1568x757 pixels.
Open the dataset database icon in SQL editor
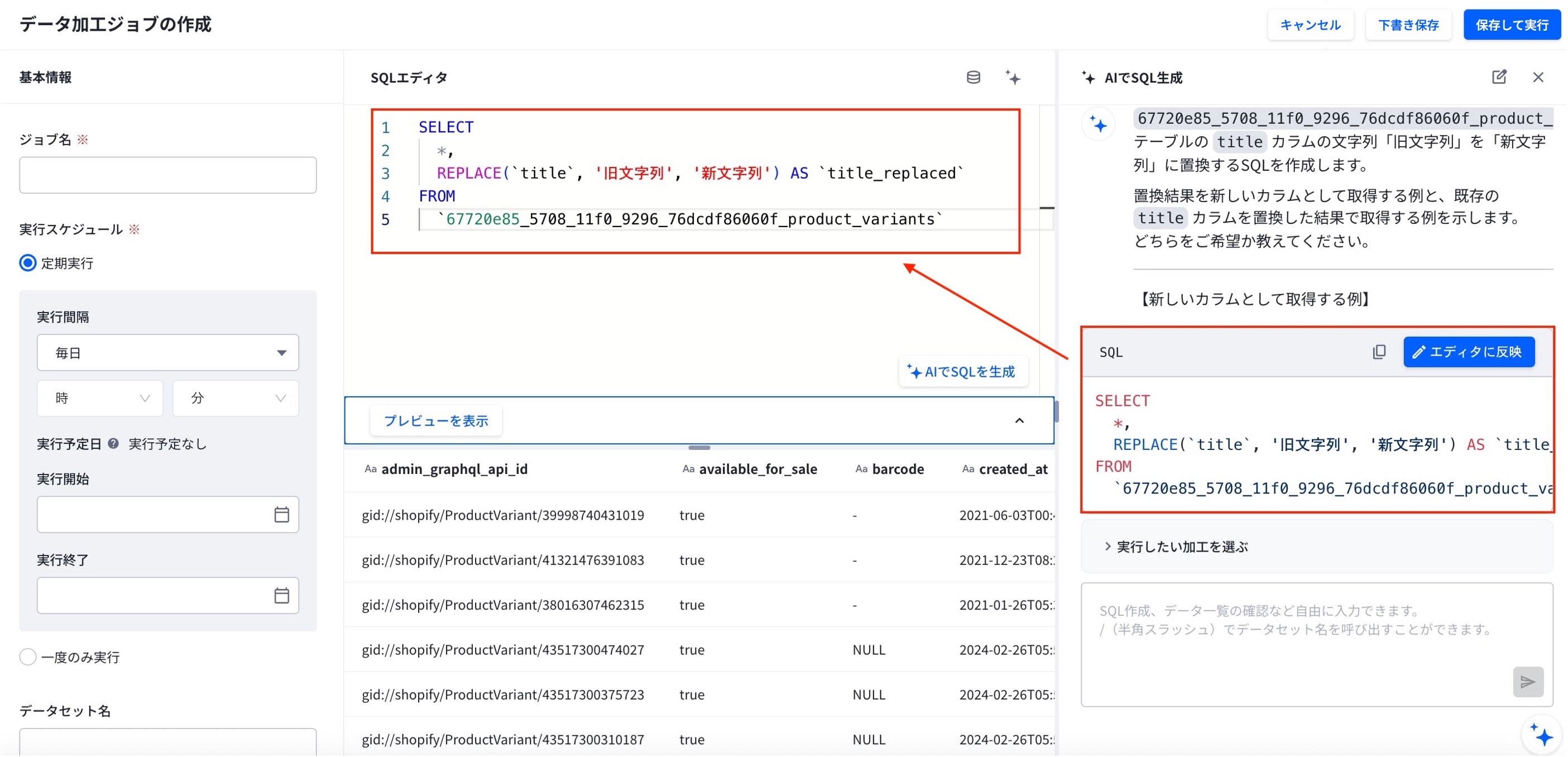click(x=974, y=77)
